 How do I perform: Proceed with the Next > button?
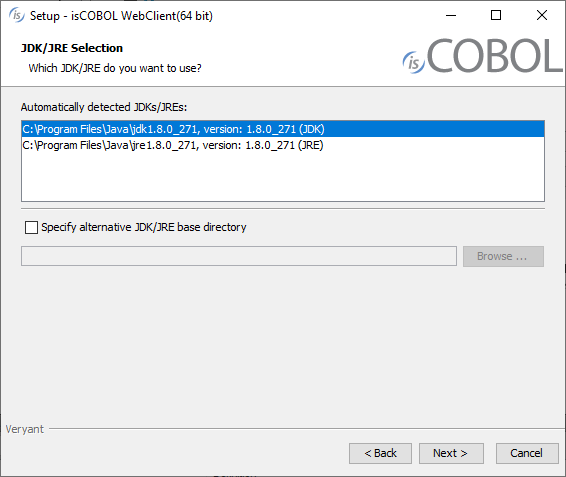click(x=451, y=453)
